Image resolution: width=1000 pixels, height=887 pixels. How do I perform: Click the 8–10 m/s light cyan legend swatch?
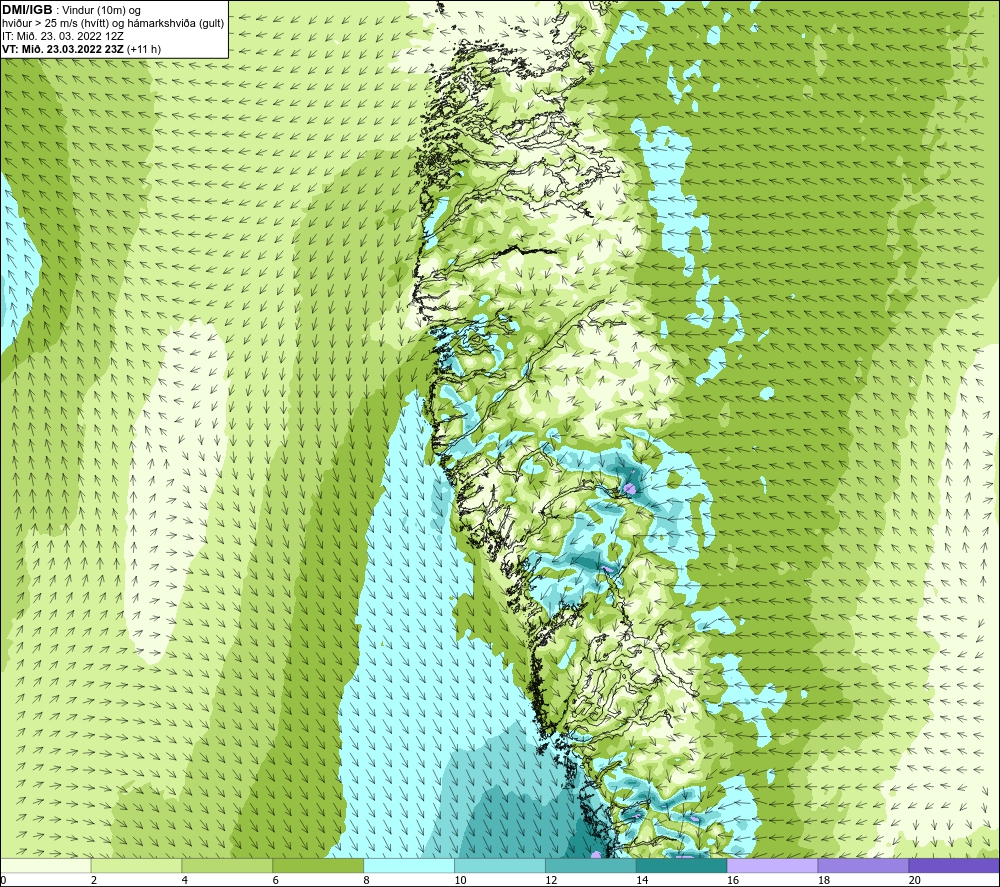tap(409, 866)
